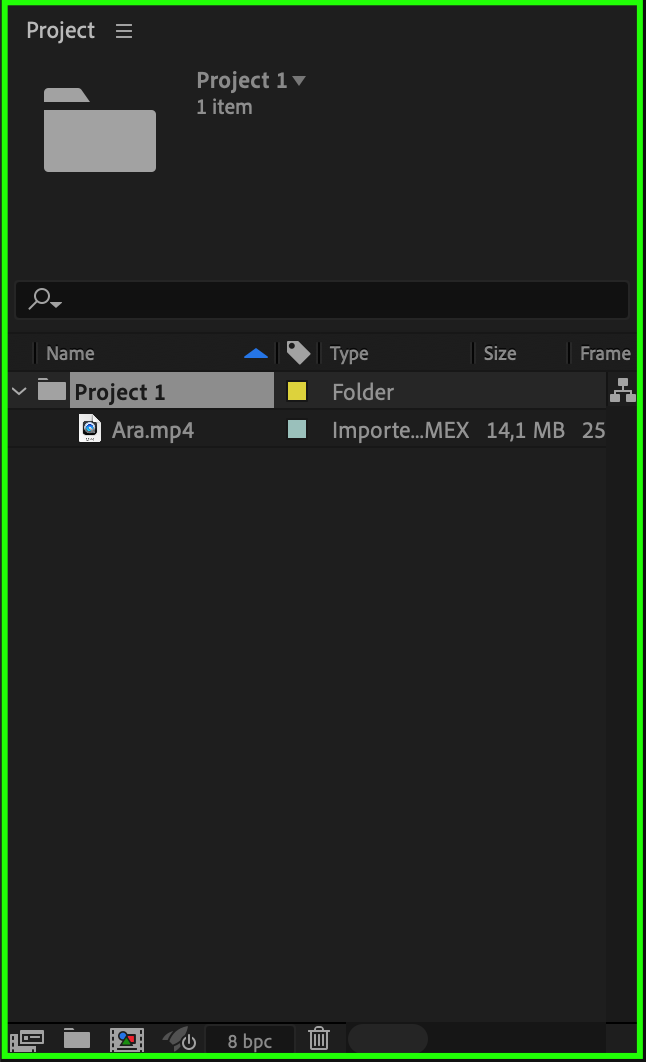Screen dimensions: 646x1062
Task: Collapse the Project 1 folder
Action: pyautogui.click(x=20, y=391)
